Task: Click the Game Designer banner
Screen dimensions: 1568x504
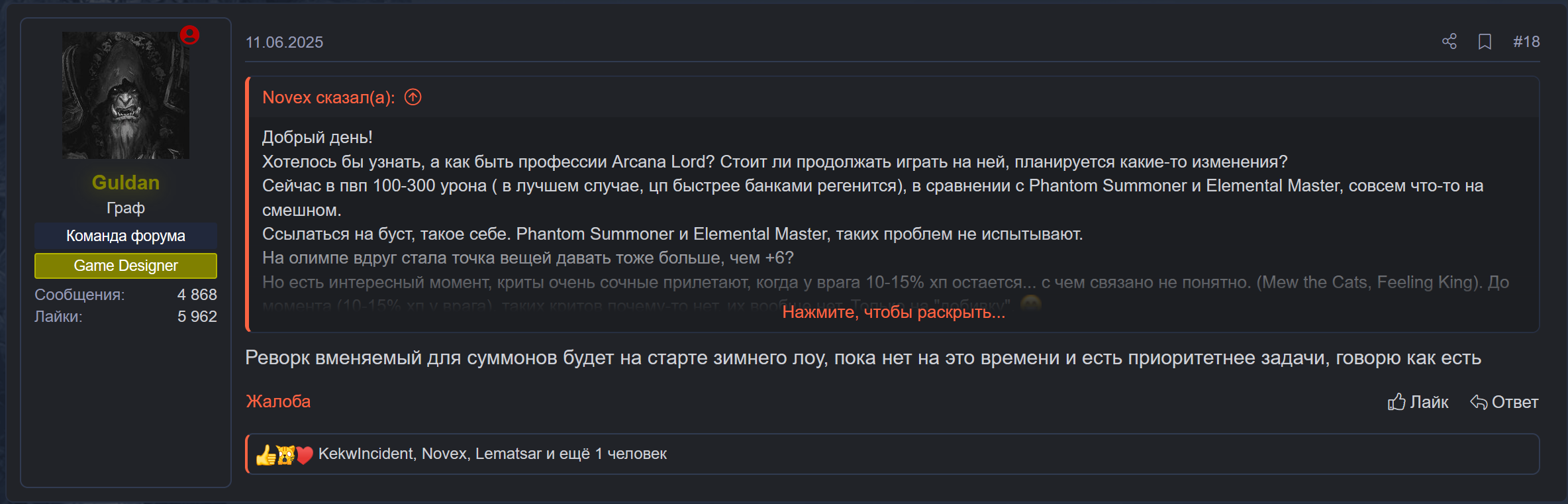Action: (x=125, y=266)
